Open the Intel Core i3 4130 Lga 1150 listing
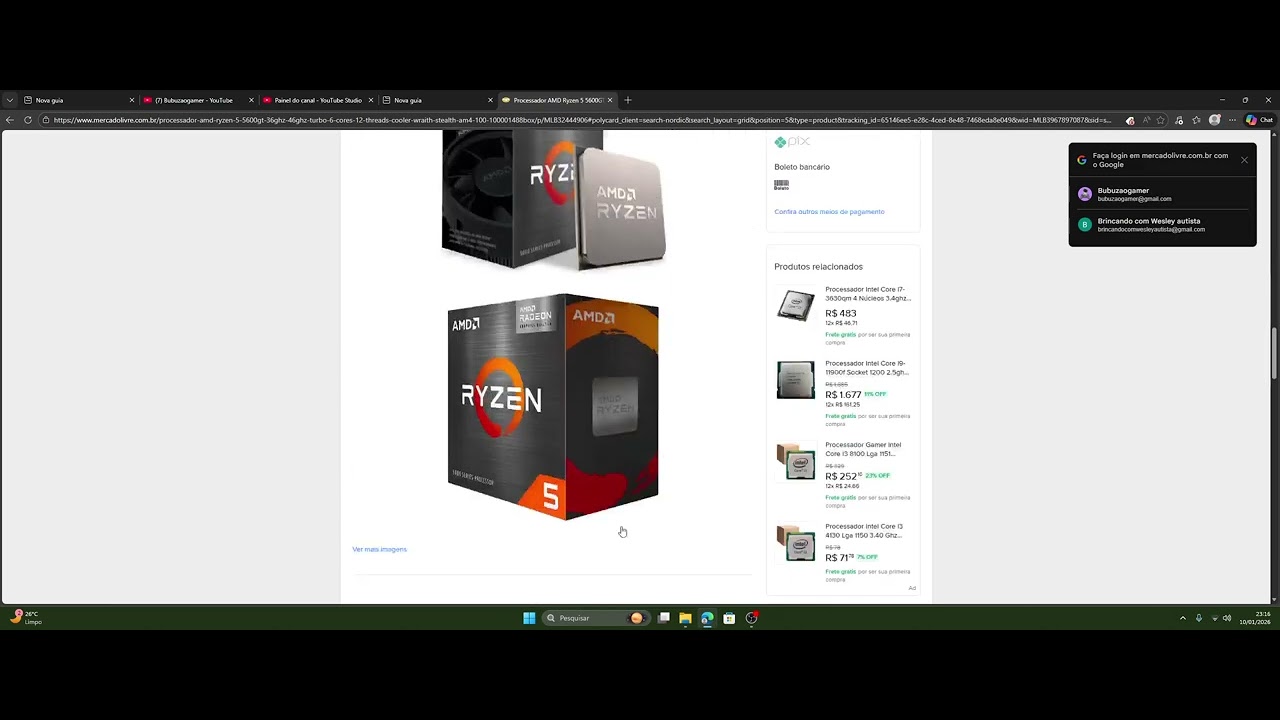 point(866,530)
